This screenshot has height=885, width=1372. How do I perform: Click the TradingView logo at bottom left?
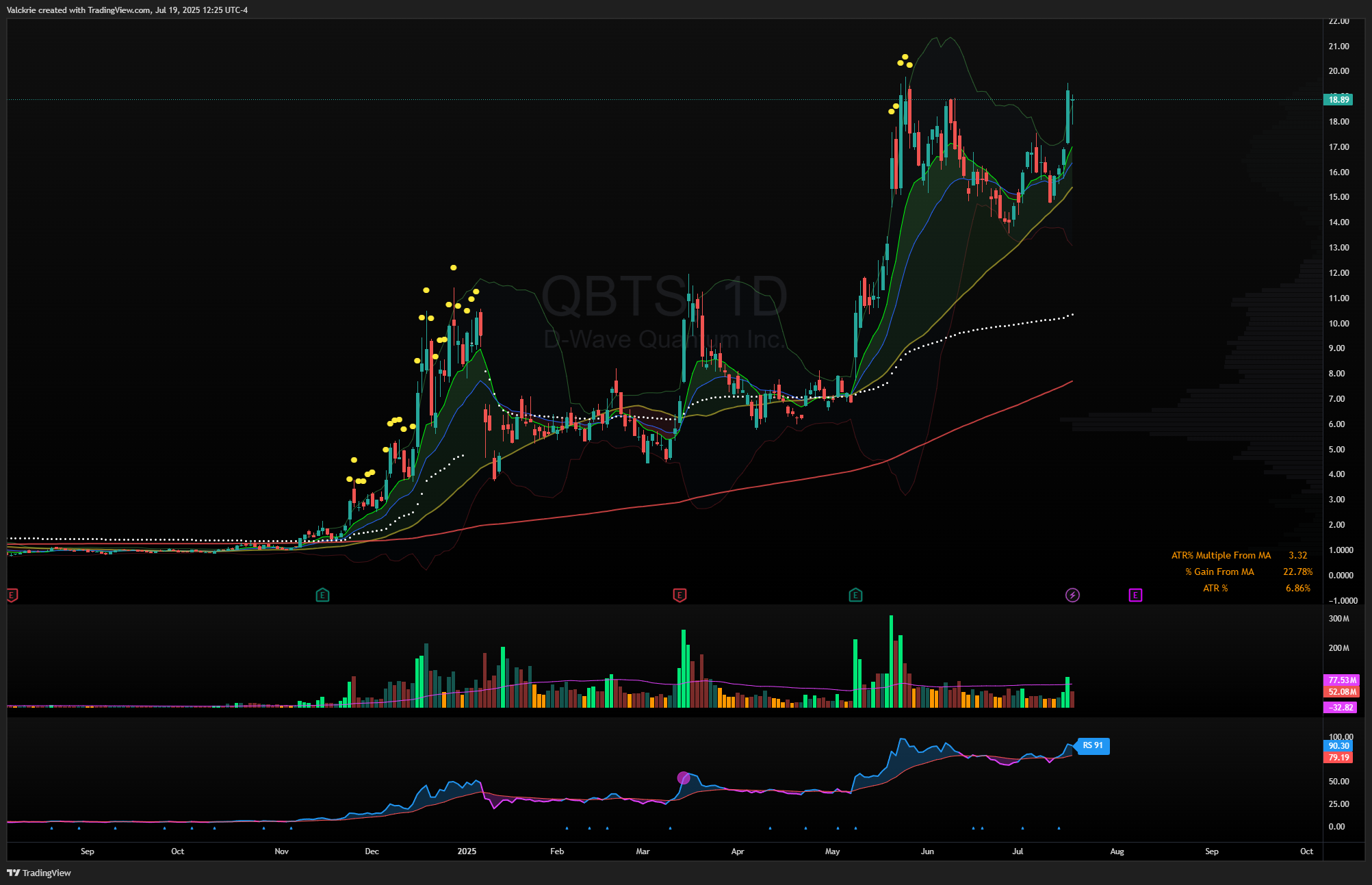pos(39,873)
